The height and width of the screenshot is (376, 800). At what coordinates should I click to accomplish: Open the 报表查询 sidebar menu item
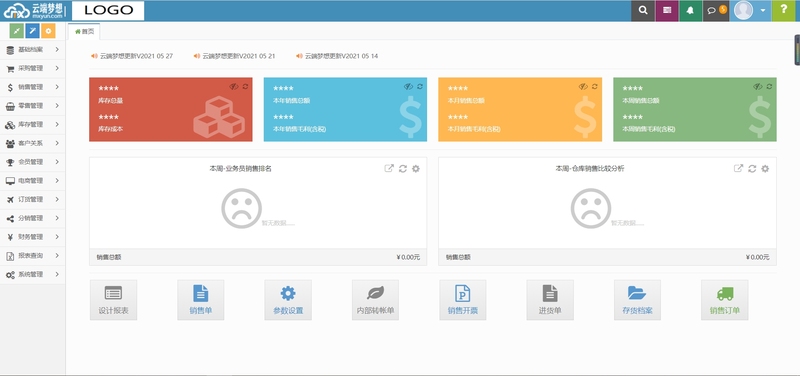point(33,256)
